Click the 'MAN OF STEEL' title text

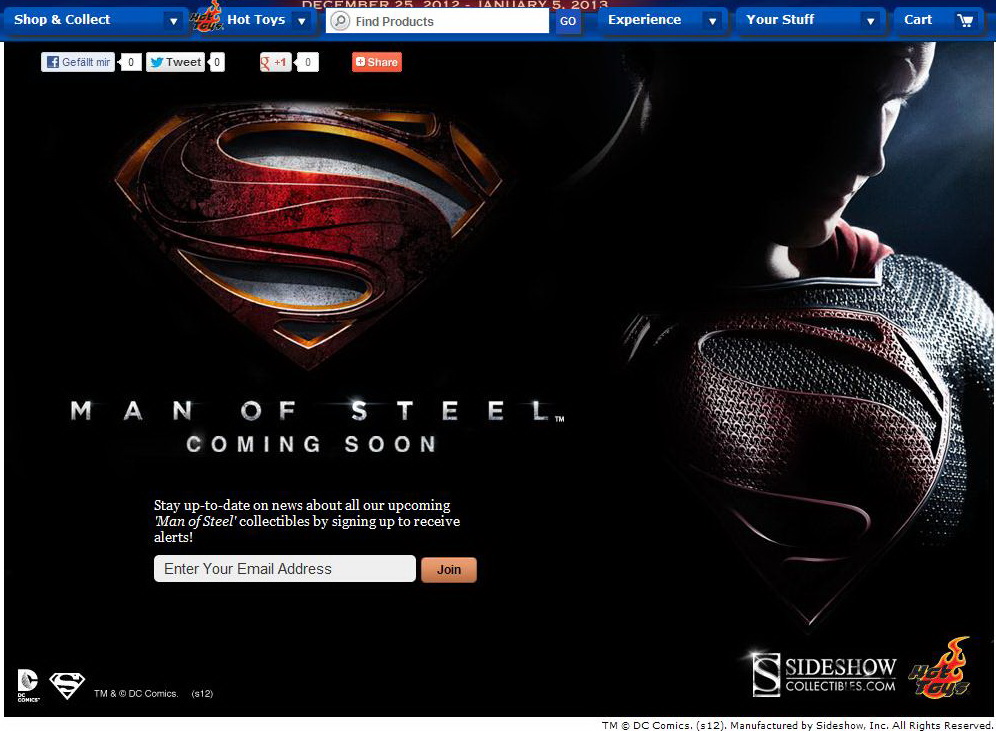tap(316, 411)
